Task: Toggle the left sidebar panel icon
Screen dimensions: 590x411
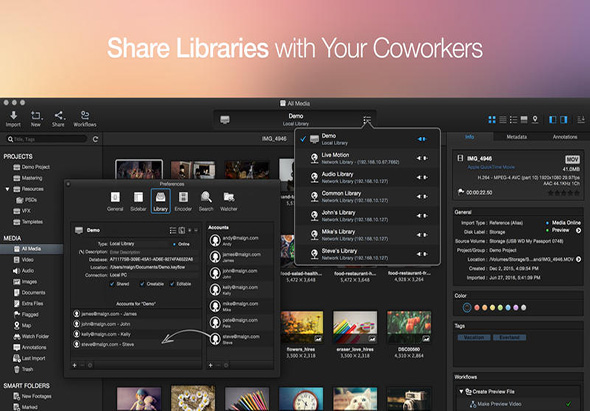Action: pyautogui.click(x=553, y=120)
